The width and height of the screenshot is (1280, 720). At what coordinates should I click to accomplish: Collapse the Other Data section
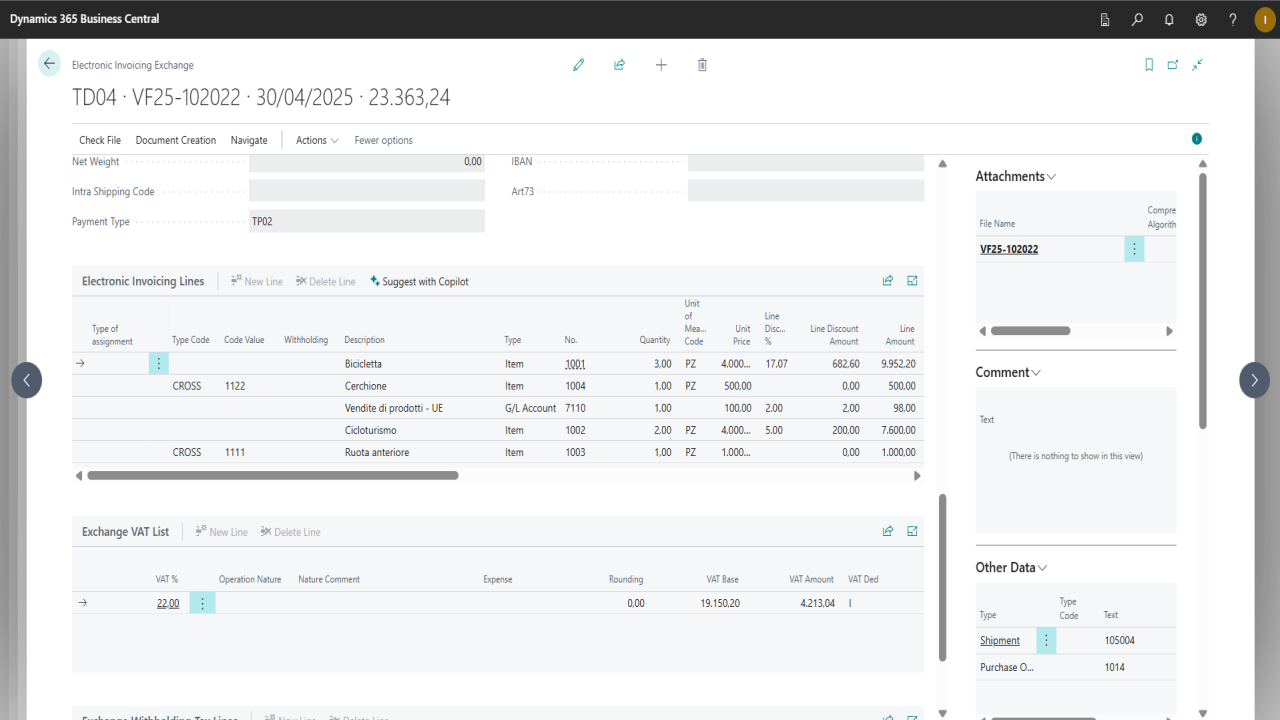[x=1011, y=567]
